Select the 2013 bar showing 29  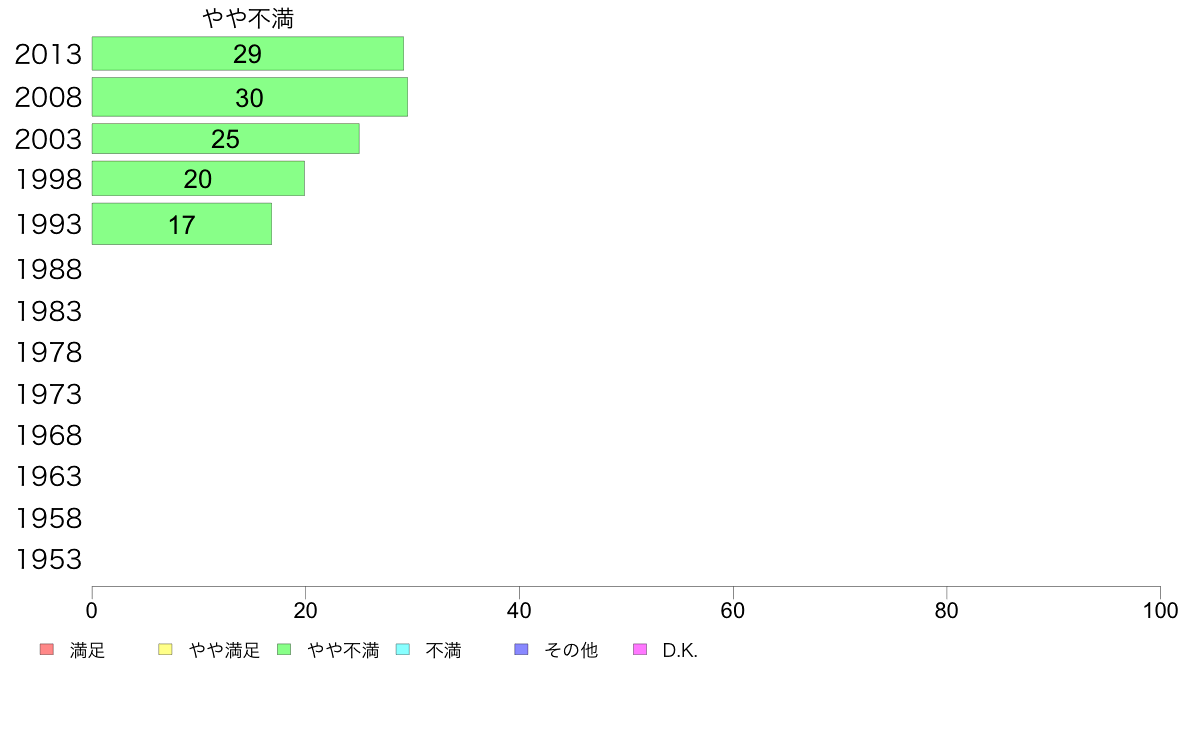pyautogui.click(x=248, y=54)
